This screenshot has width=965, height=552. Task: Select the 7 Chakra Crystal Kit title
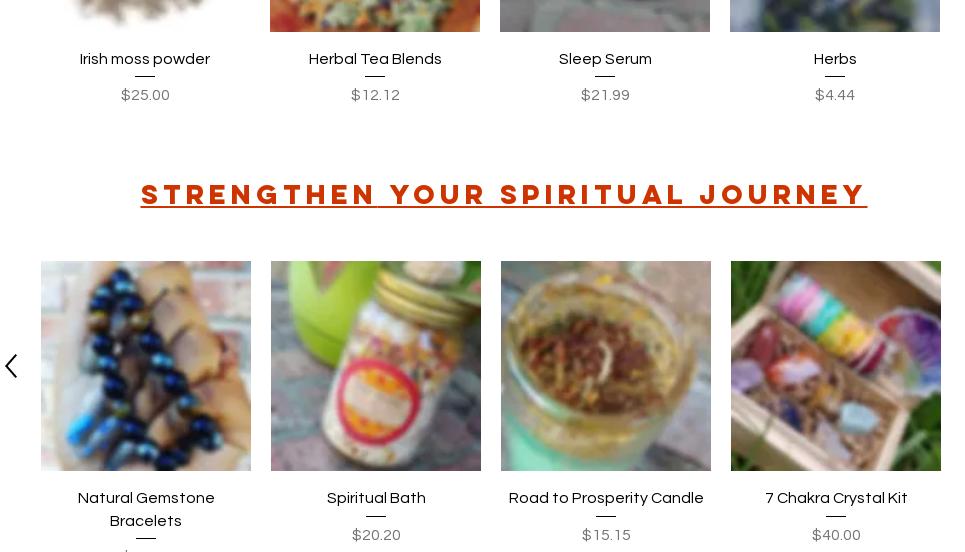[x=836, y=498]
